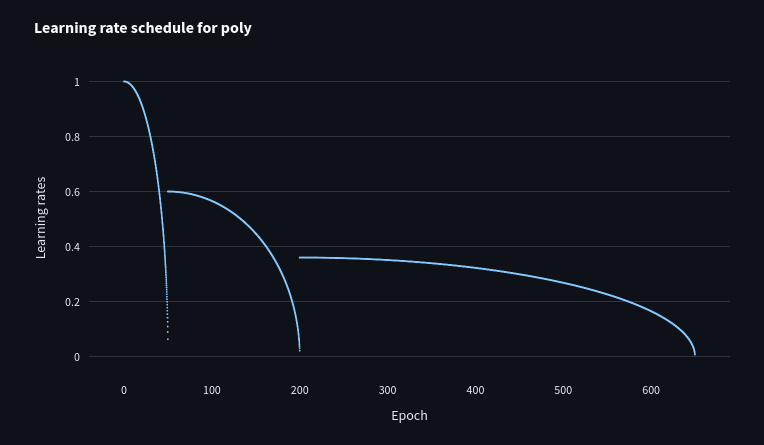764x445 pixels.
Task: Click y-axis tick label 0.4
Action: (x=72, y=247)
